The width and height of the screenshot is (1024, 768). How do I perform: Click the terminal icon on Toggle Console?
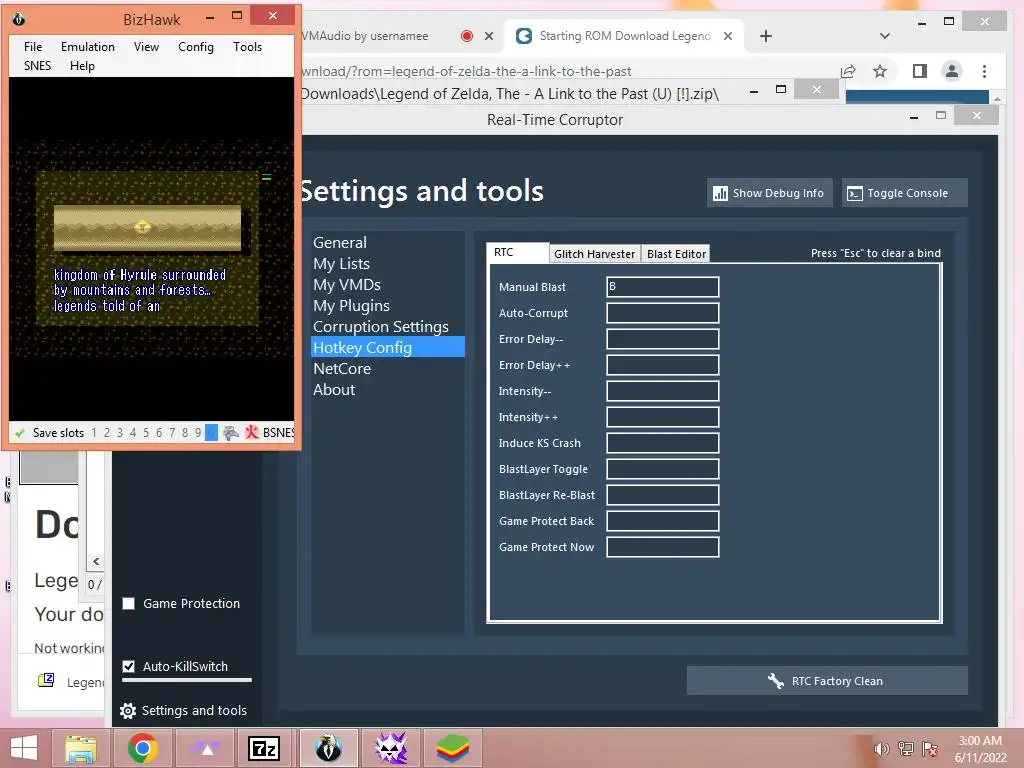pyautogui.click(x=854, y=193)
